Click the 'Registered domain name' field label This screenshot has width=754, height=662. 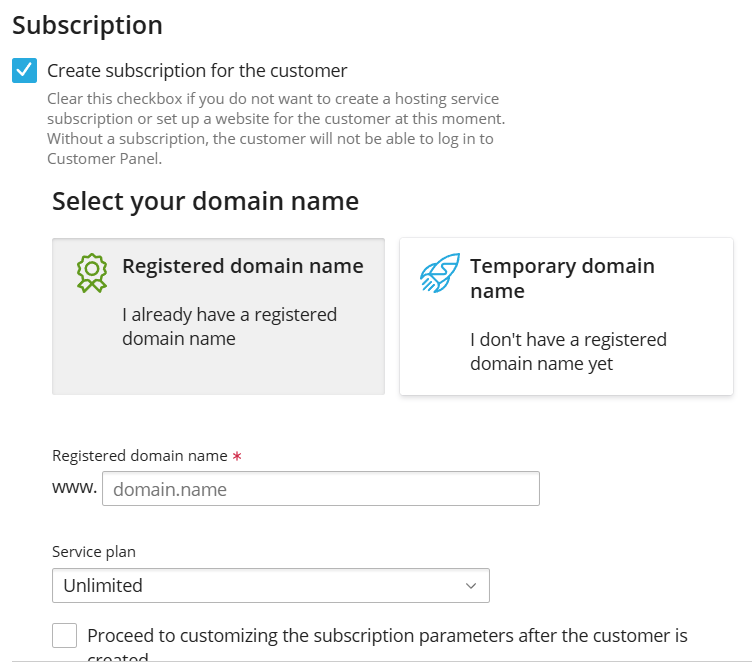139,456
